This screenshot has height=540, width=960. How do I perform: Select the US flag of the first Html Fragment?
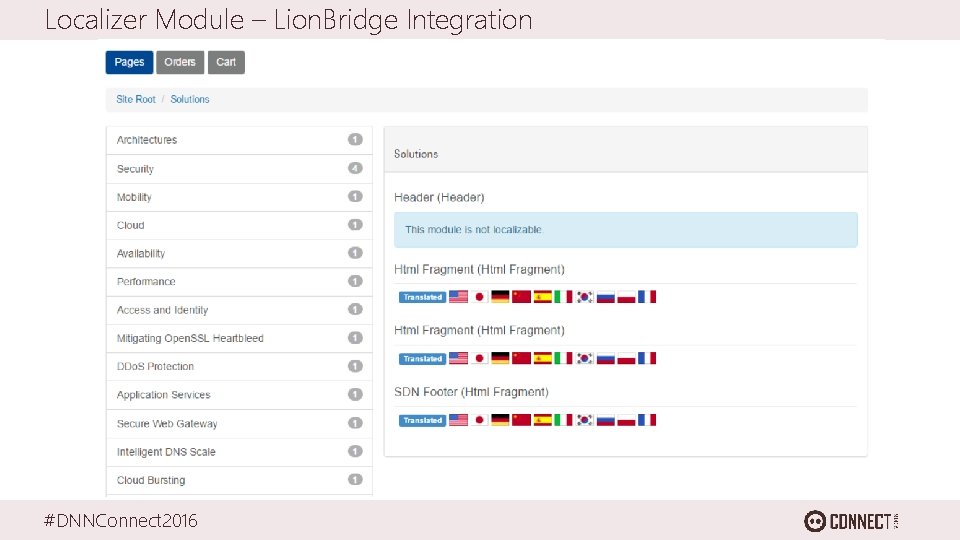[458, 297]
